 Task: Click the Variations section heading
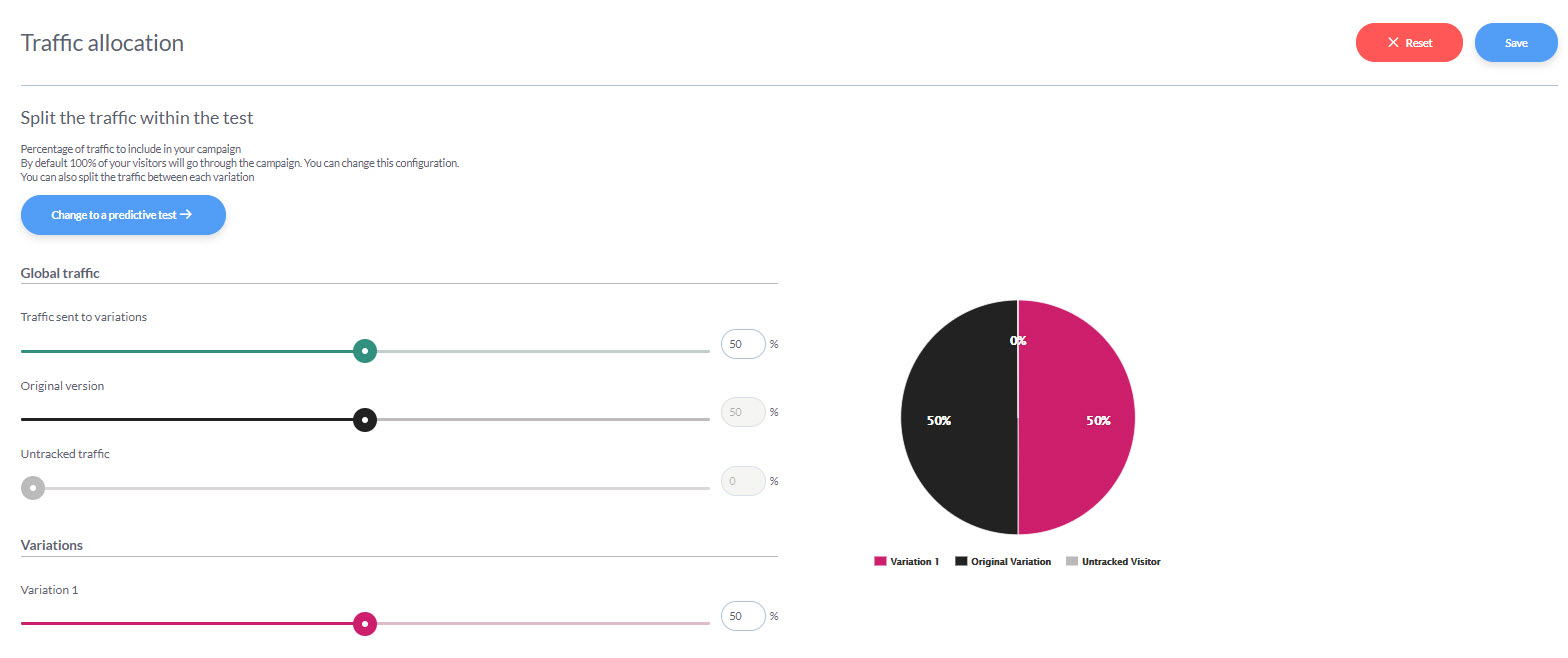[x=52, y=545]
